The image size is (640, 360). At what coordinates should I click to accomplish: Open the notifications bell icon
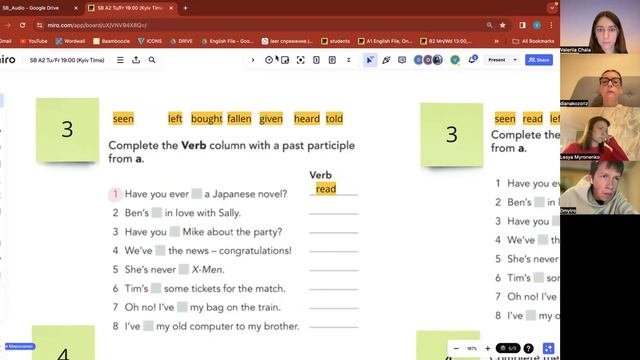pyautogui.click(x=472, y=60)
